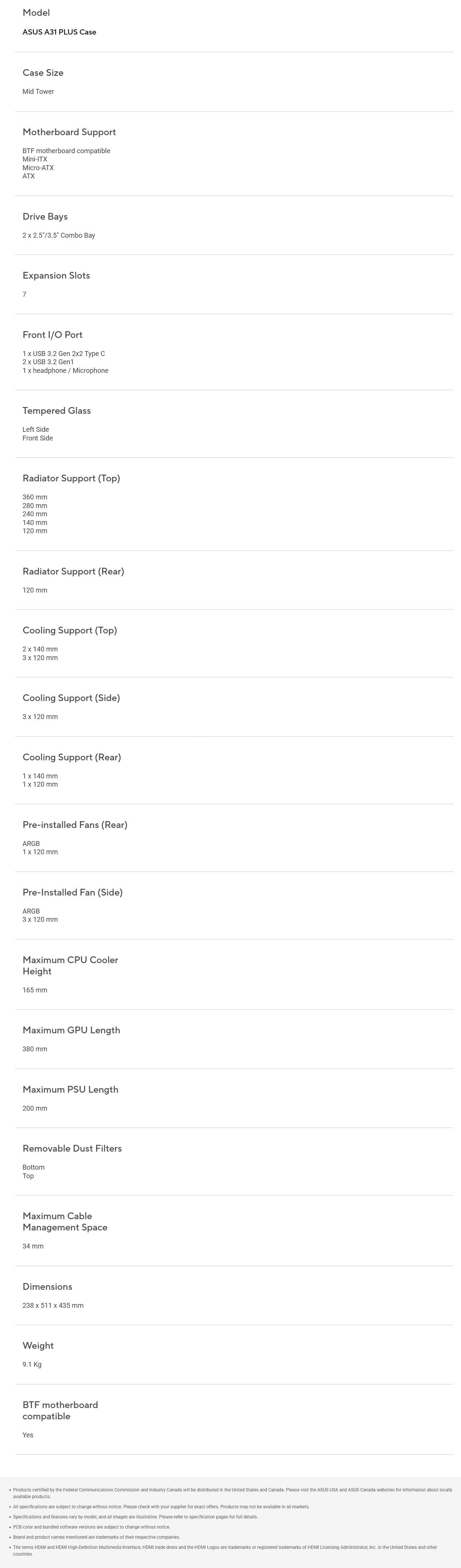Select the BTF motherboard compatible entry
Screen dimensions: 461x1568
tap(66, 151)
